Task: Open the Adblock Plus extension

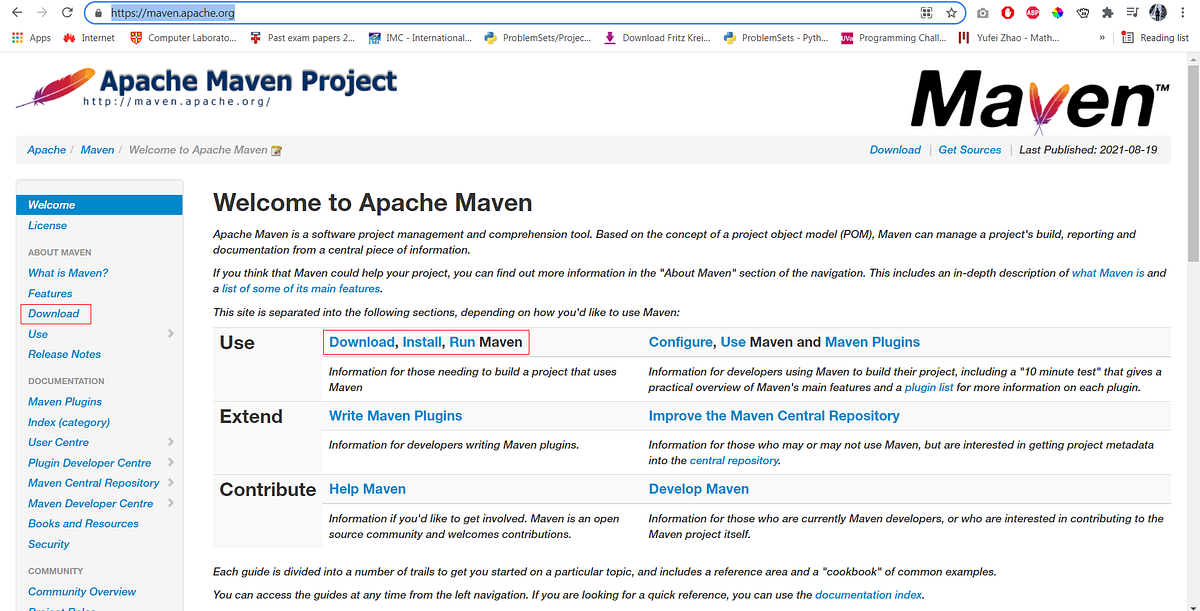Action: 1032,13
